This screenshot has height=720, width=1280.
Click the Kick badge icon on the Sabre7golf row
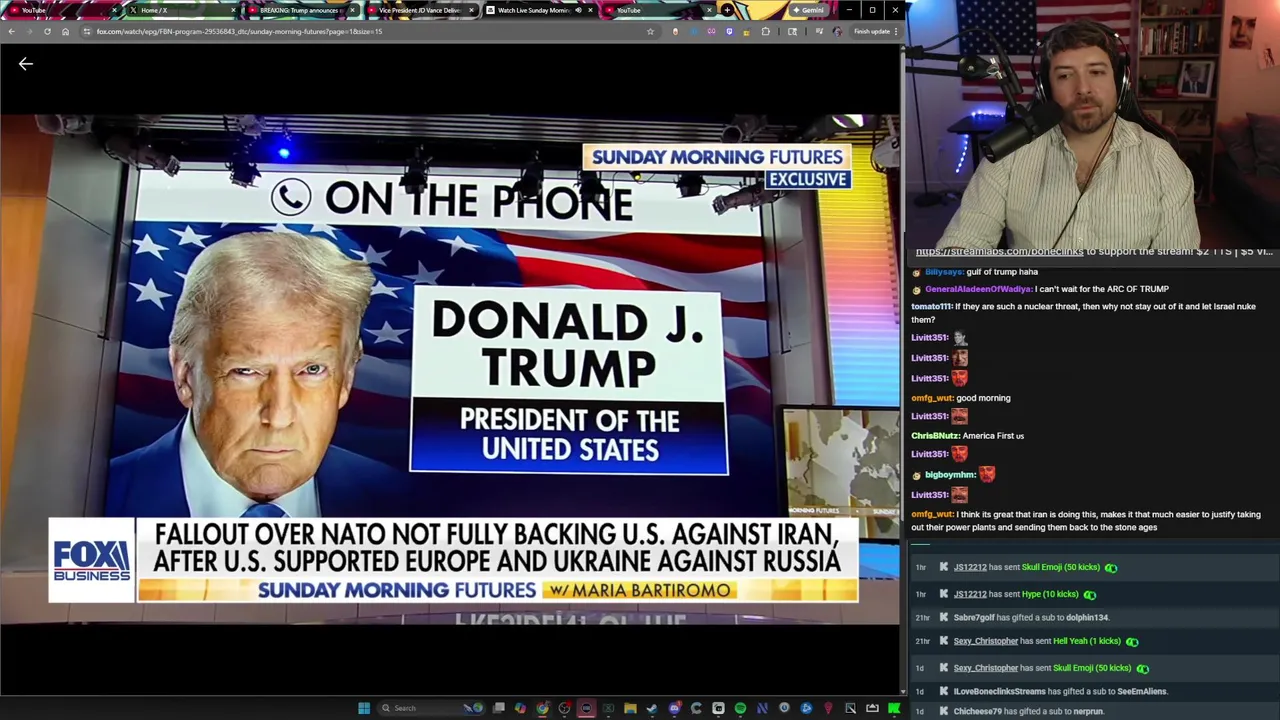[x=943, y=618]
